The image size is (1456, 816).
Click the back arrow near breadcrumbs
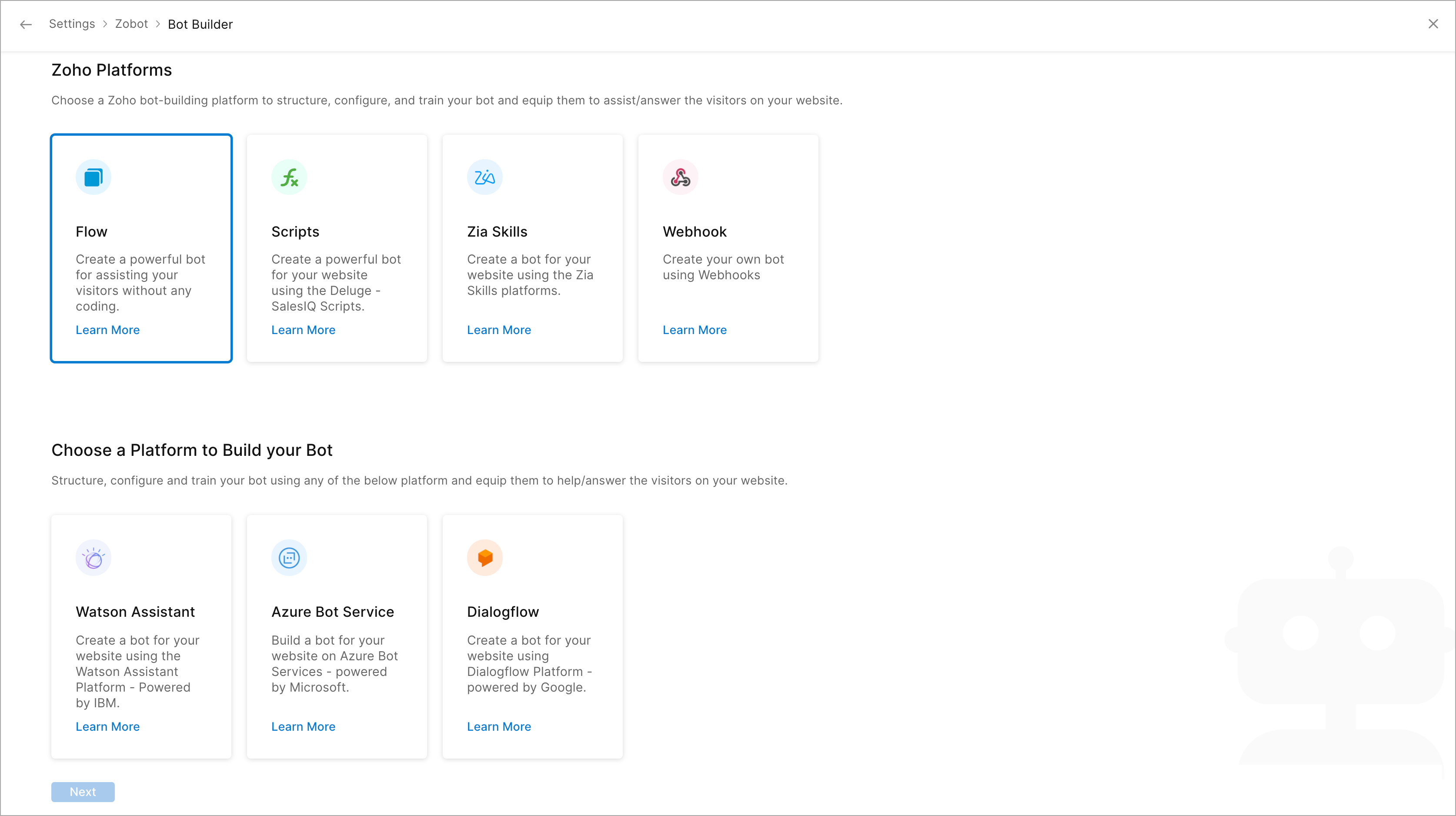[25, 24]
